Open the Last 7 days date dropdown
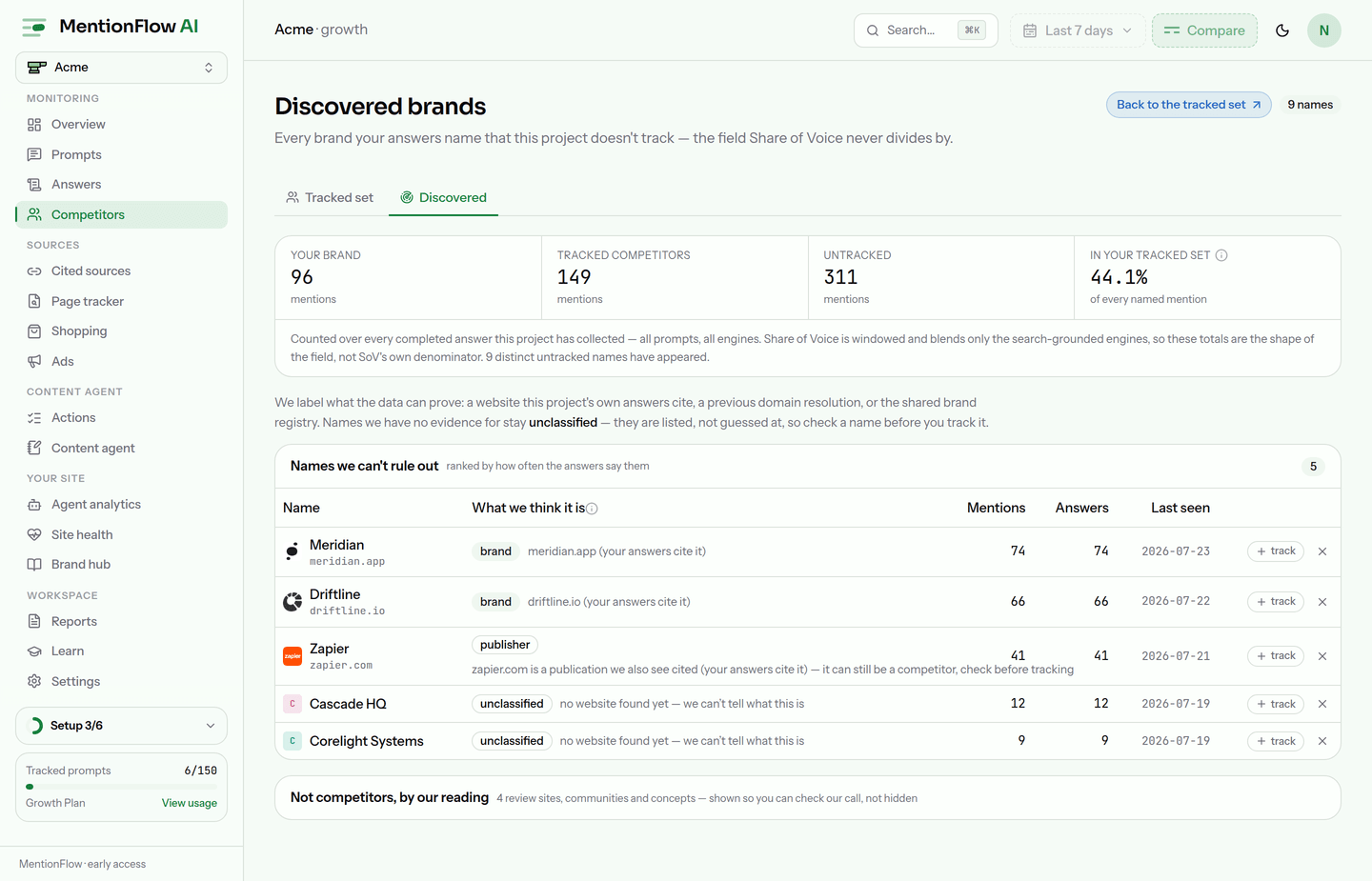 tap(1078, 30)
